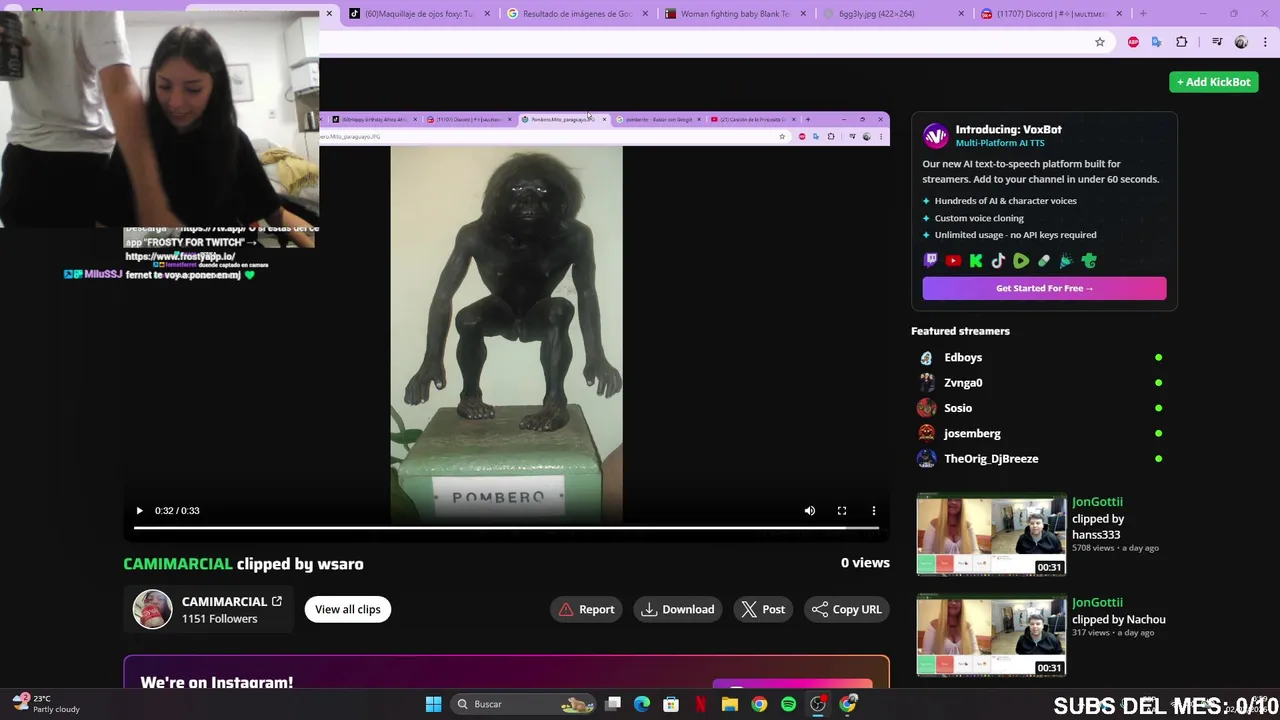The height and width of the screenshot is (720, 1280).
Task: Click CAMIMARCIAL profile avatar
Action: 153,609
